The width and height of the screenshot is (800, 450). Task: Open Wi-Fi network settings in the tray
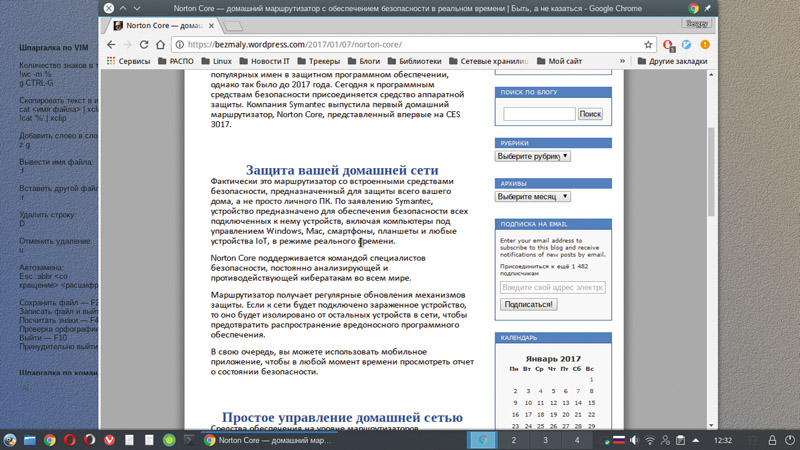(x=649, y=440)
